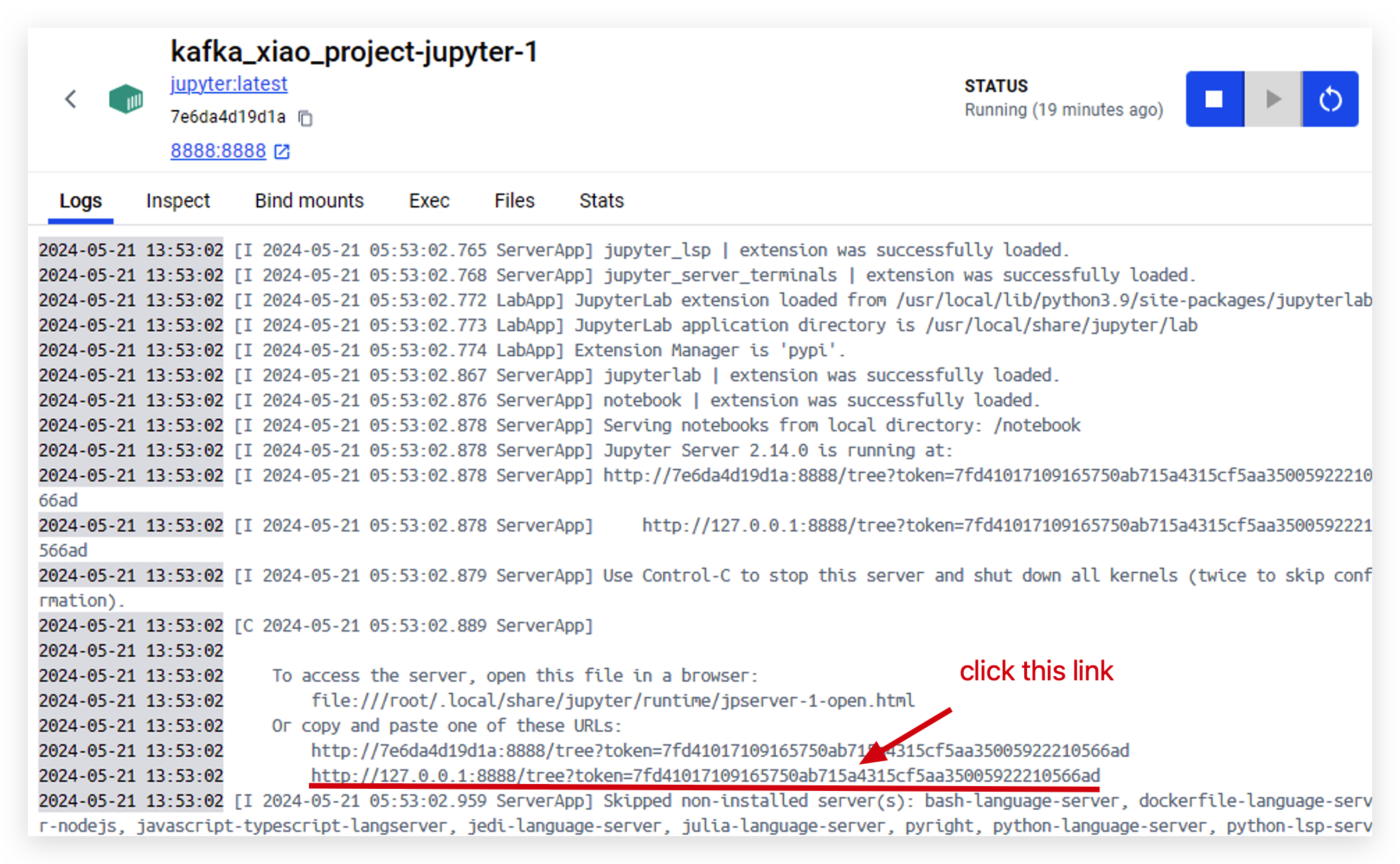The image size is (1400, 864).
Task: Click the underlined http://127.0.0.1:8888/tree?token URL
Action: tap(706, 776)
